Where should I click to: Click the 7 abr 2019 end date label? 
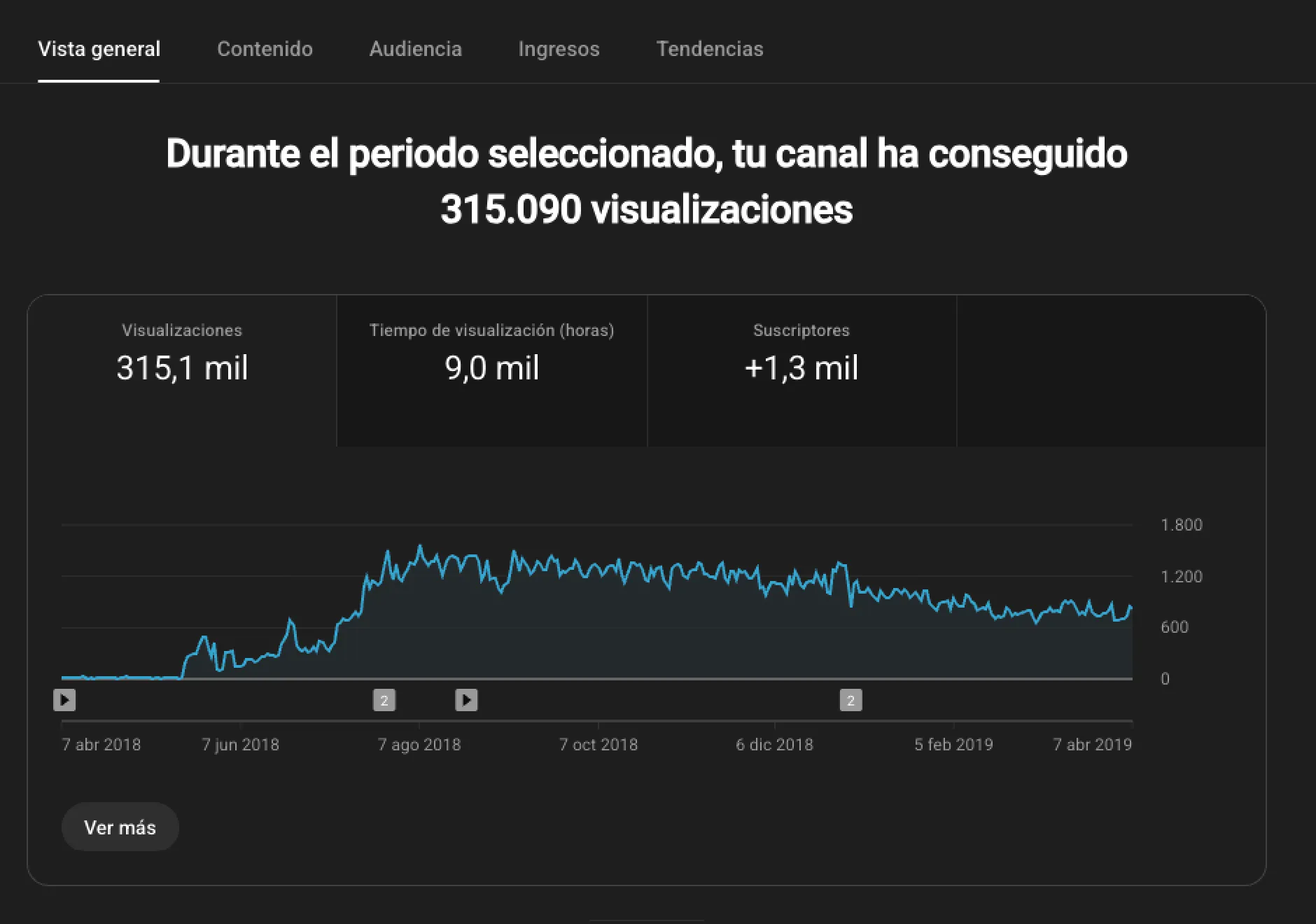pyautogui.click(x=1092, y=744)
